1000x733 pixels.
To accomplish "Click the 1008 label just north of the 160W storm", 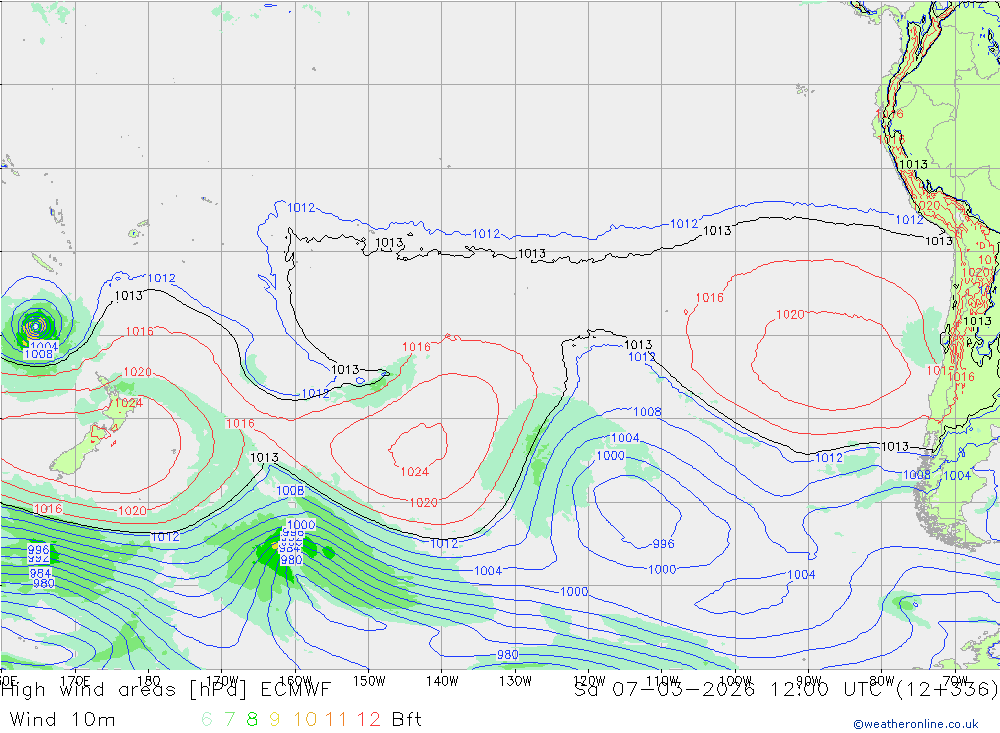I will pos(290,491).
